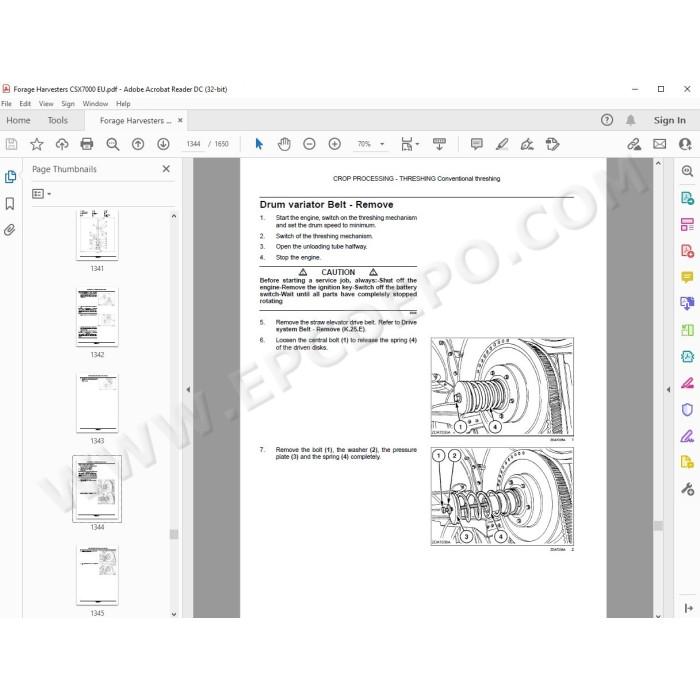Click the share with others person icon
Screen dimensions: 700x700
[x=685, y=144]
